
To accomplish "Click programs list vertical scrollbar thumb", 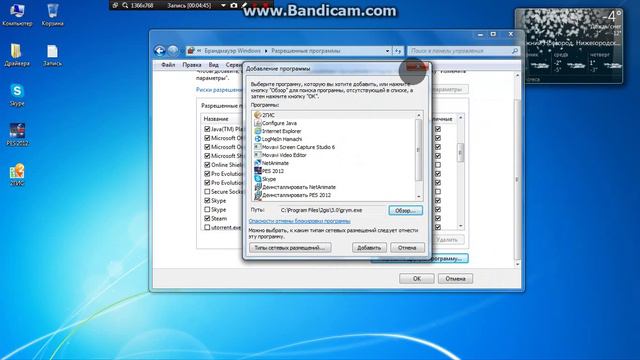I will pyautogui.click(x=418, y=150).
